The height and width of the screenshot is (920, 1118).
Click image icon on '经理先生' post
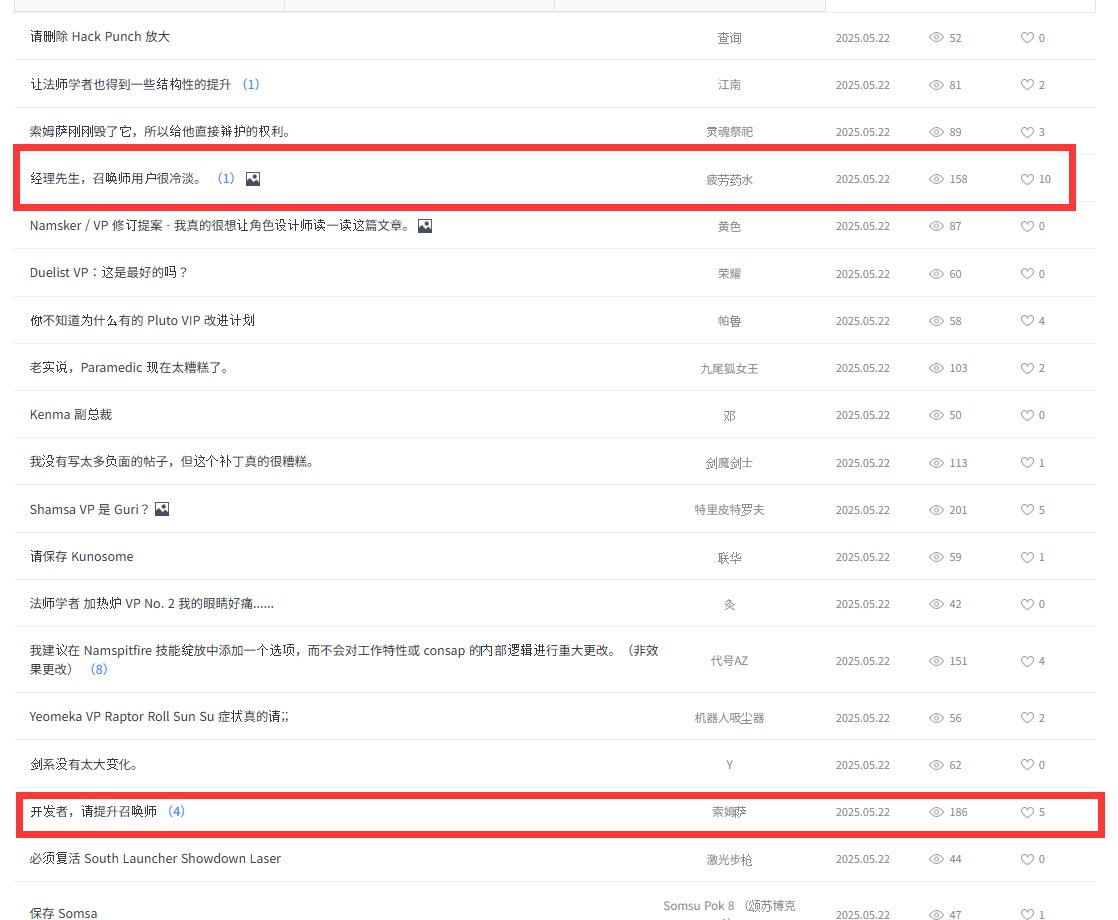click(x=253, y=179)
